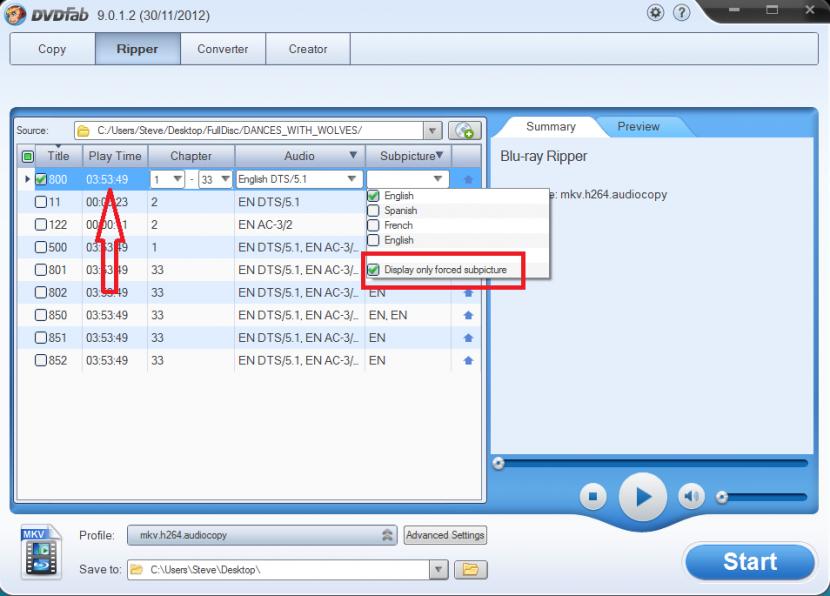The image size is (830, 596).
Task: Click the blue arrow icon for title 800
Action: (x=468, y=179)
